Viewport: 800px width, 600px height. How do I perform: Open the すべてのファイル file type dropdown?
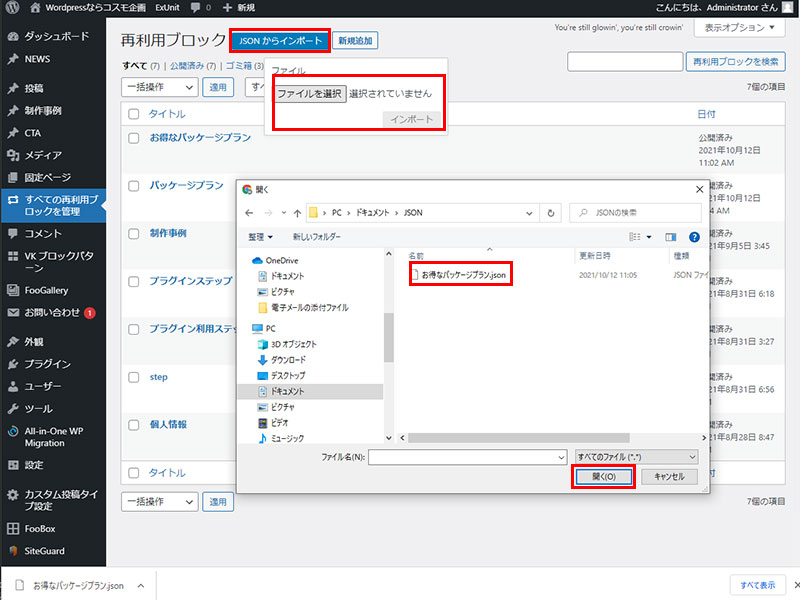pos(636,456)
